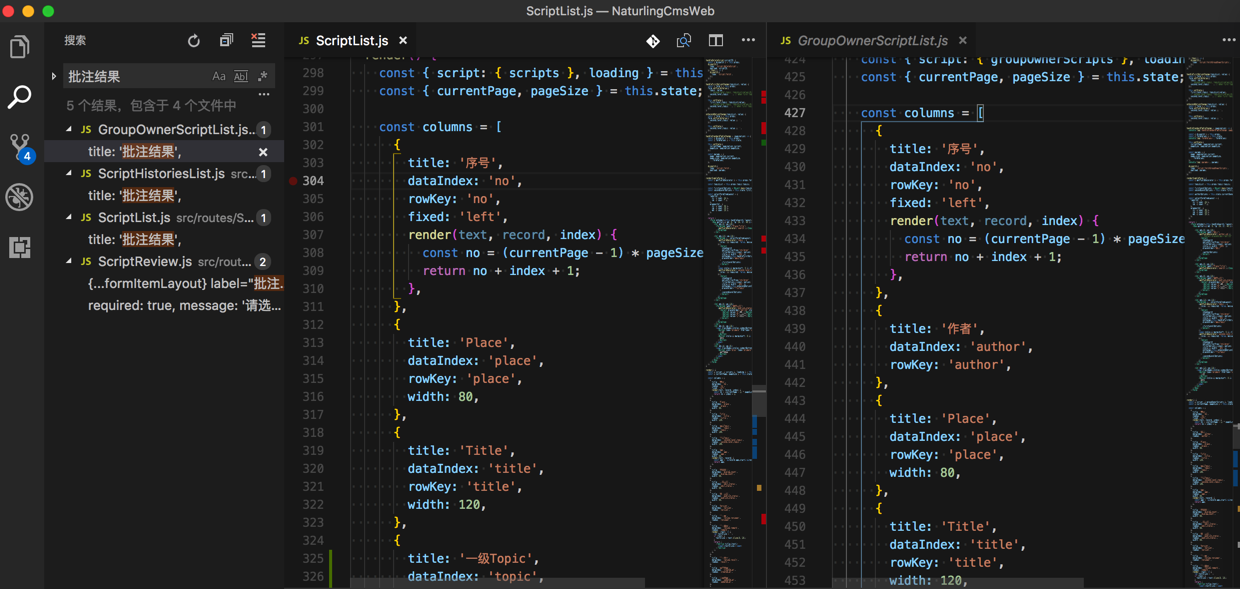Viewport: 1240px width, 589px height.
Task: Toggle the breakpoint on line 304
Action: pyautogui.click(x=293, y=181)
